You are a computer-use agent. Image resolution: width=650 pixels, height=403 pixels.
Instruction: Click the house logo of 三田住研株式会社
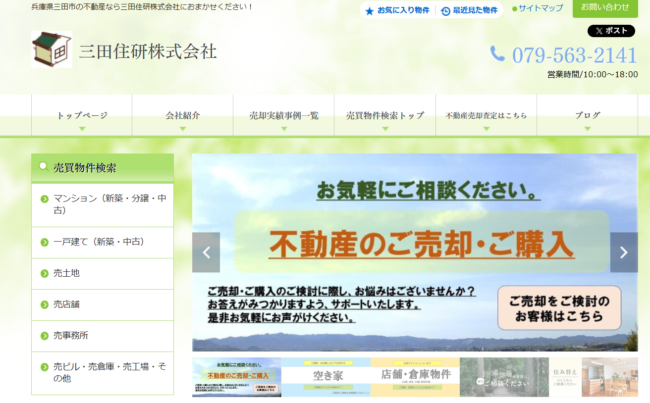tap(52, 49)
